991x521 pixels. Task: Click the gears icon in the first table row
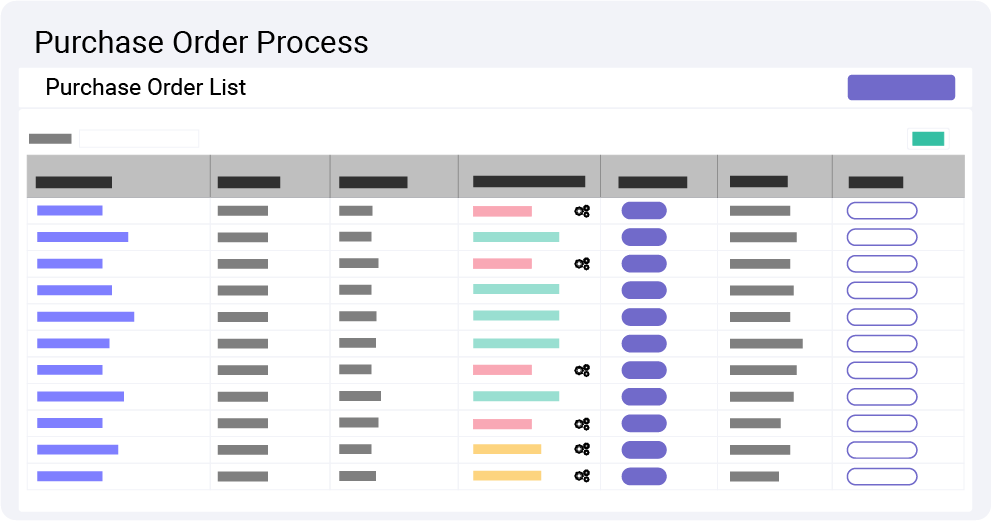(582, 211)
